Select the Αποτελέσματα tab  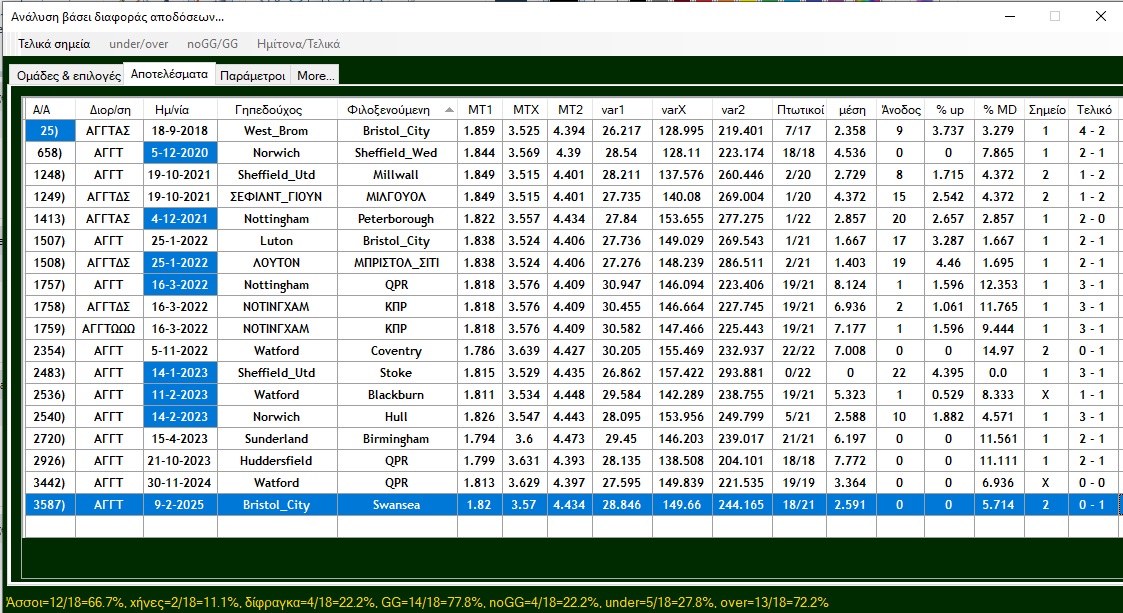(167, 74)
